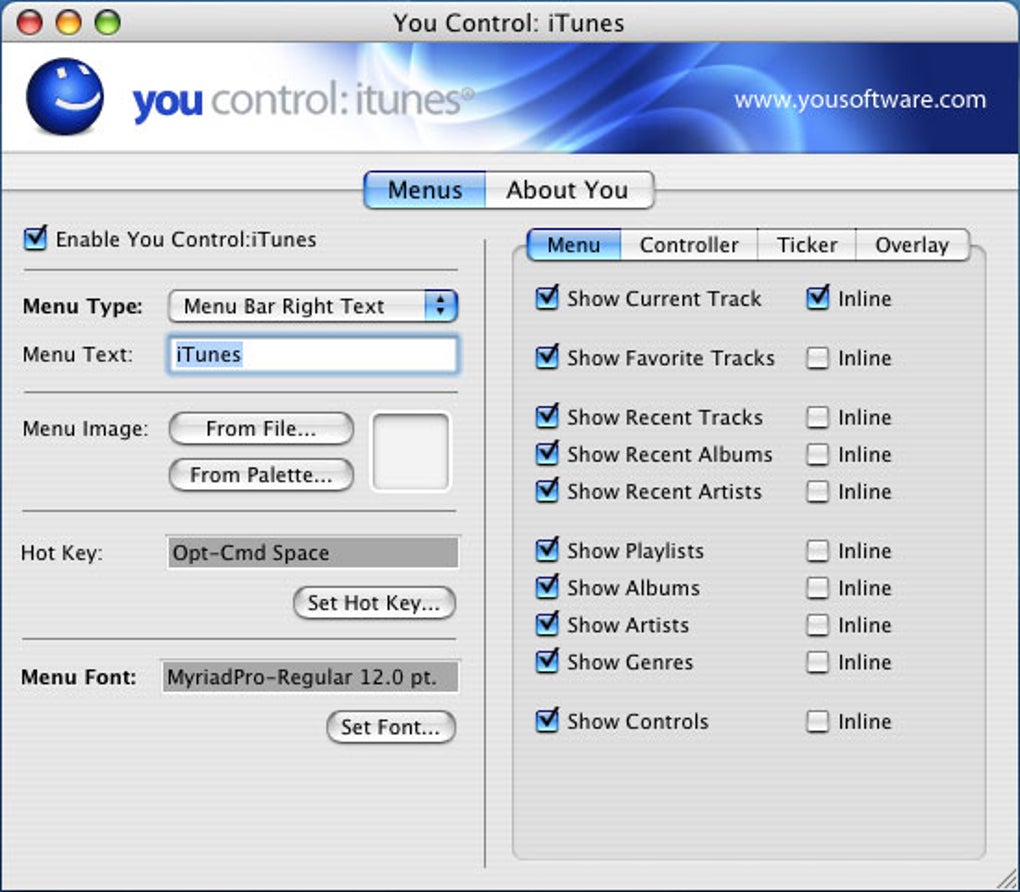Click the empty menu image well

(x=410, y=452)
